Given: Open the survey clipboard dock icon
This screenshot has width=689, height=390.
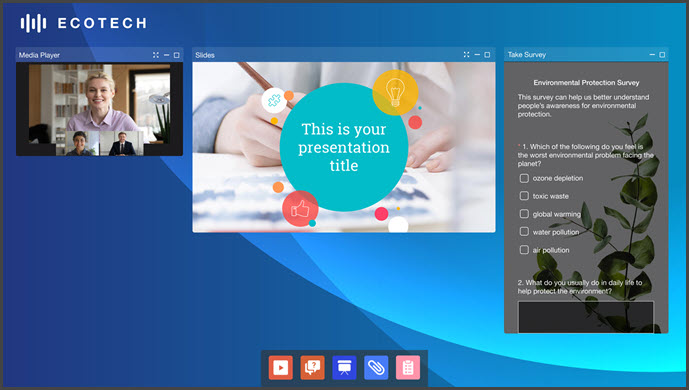Looking at the screenshot, I should click(408, 368).
